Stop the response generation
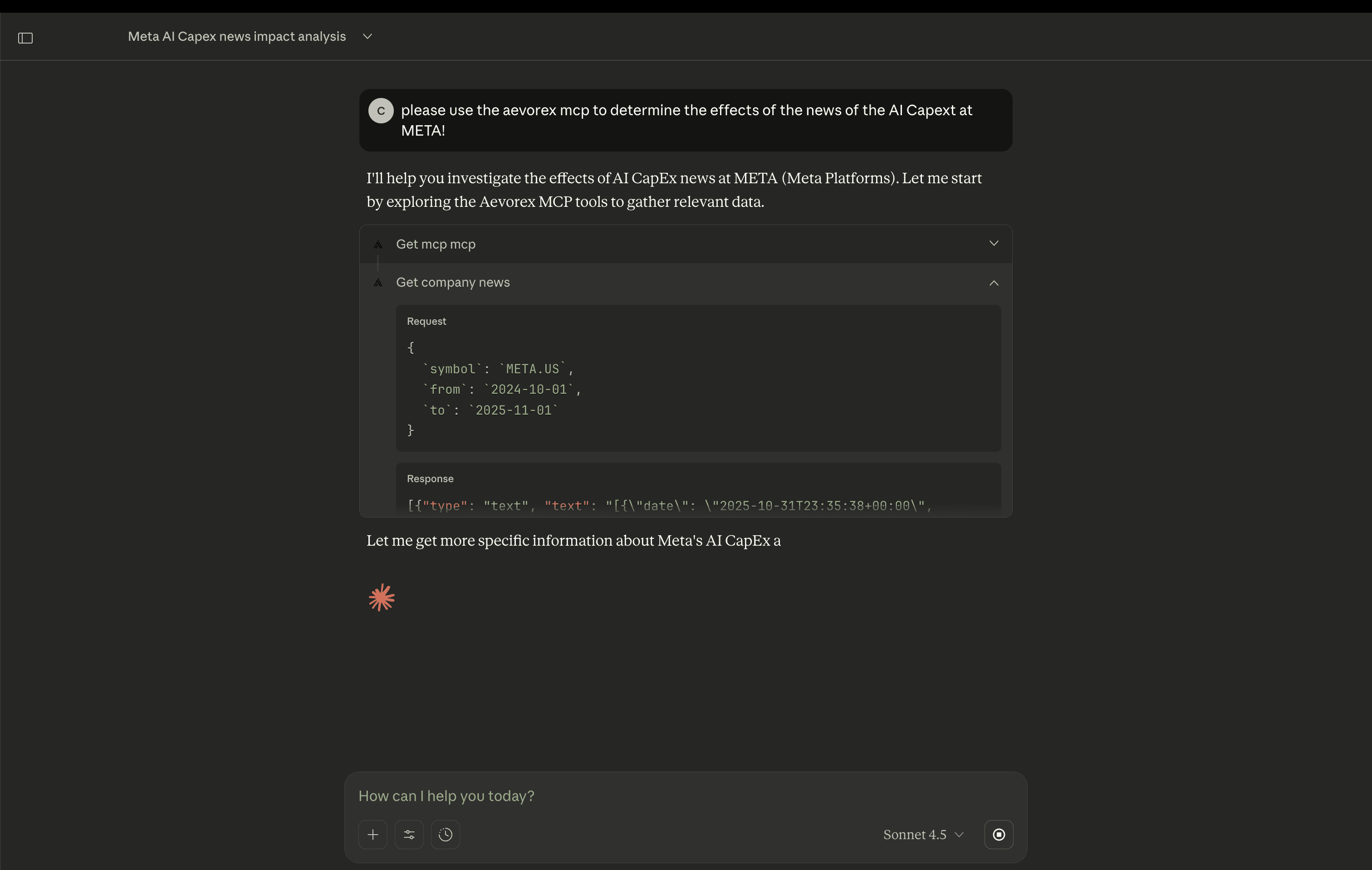1372x870 pixels. [998, 834]
